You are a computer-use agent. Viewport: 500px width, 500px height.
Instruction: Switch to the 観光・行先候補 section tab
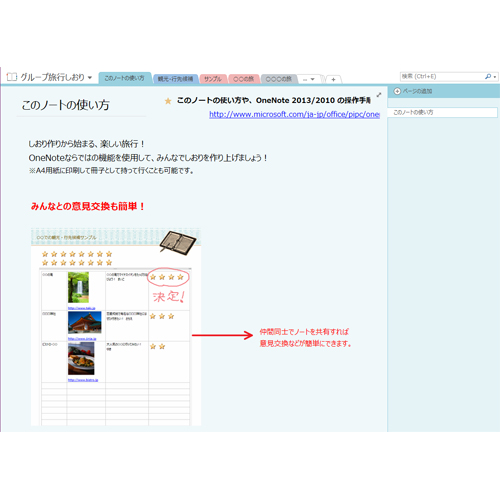click(175, 79)
